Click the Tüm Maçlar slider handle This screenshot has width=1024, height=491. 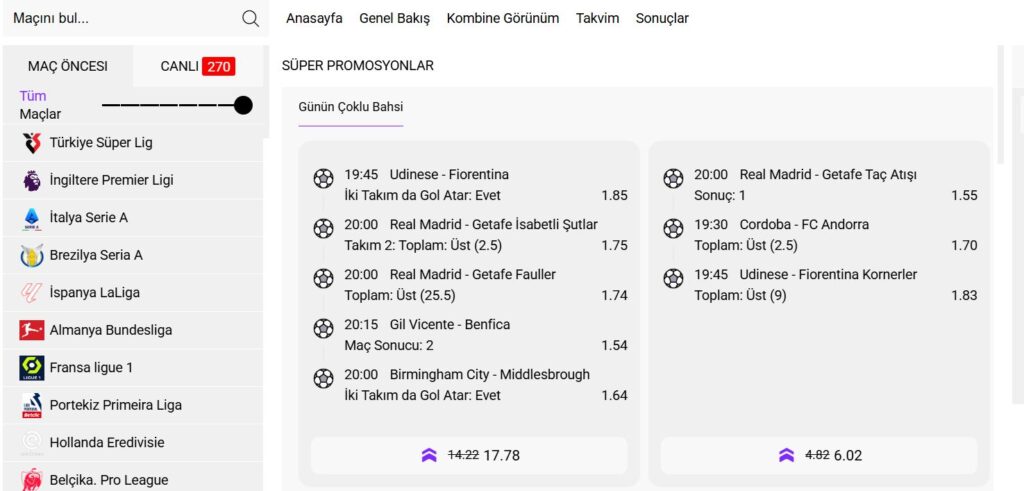[x=243, y=105]
